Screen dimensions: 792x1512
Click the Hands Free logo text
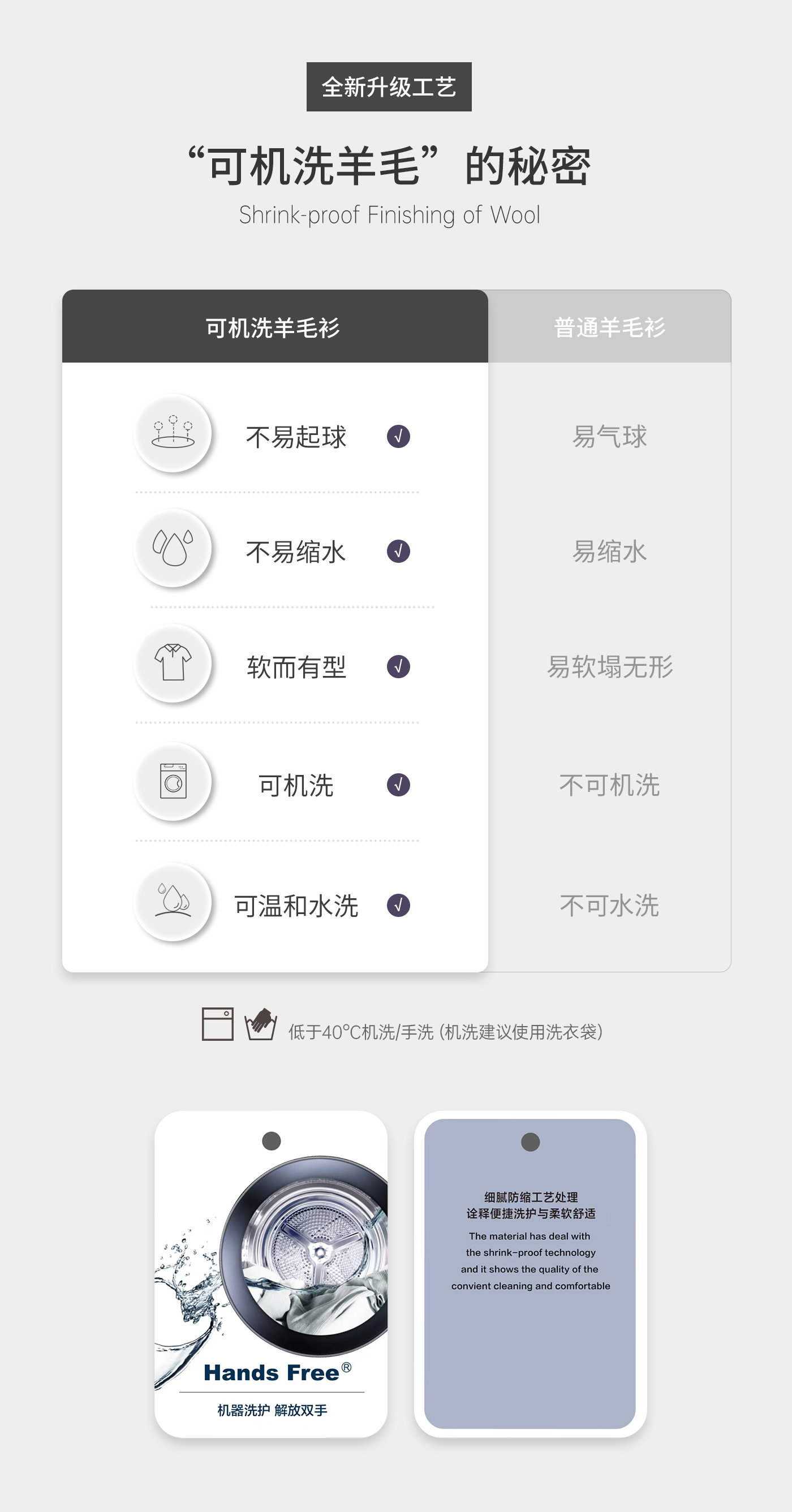272,1373
